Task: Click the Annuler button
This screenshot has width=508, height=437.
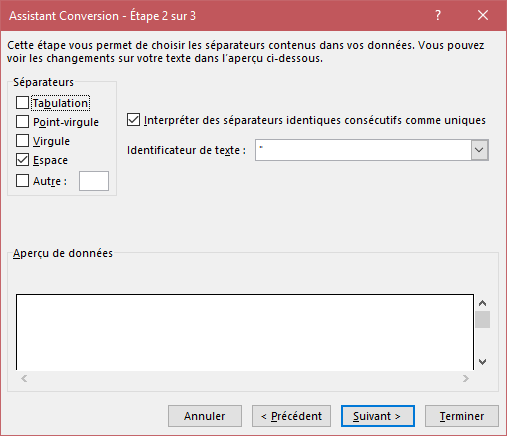Action: (x=205, y=416)
